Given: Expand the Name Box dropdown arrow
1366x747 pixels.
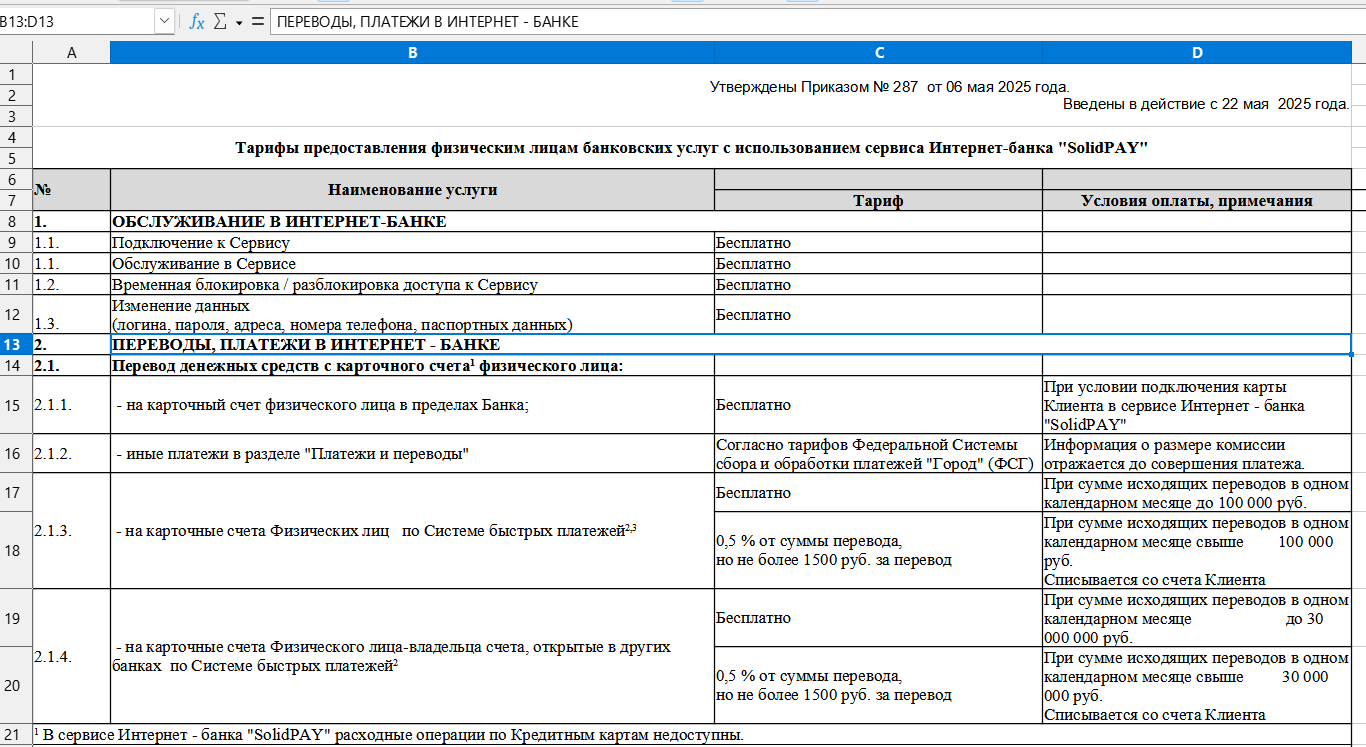Looking at the screenshot, I should [164, 22].
